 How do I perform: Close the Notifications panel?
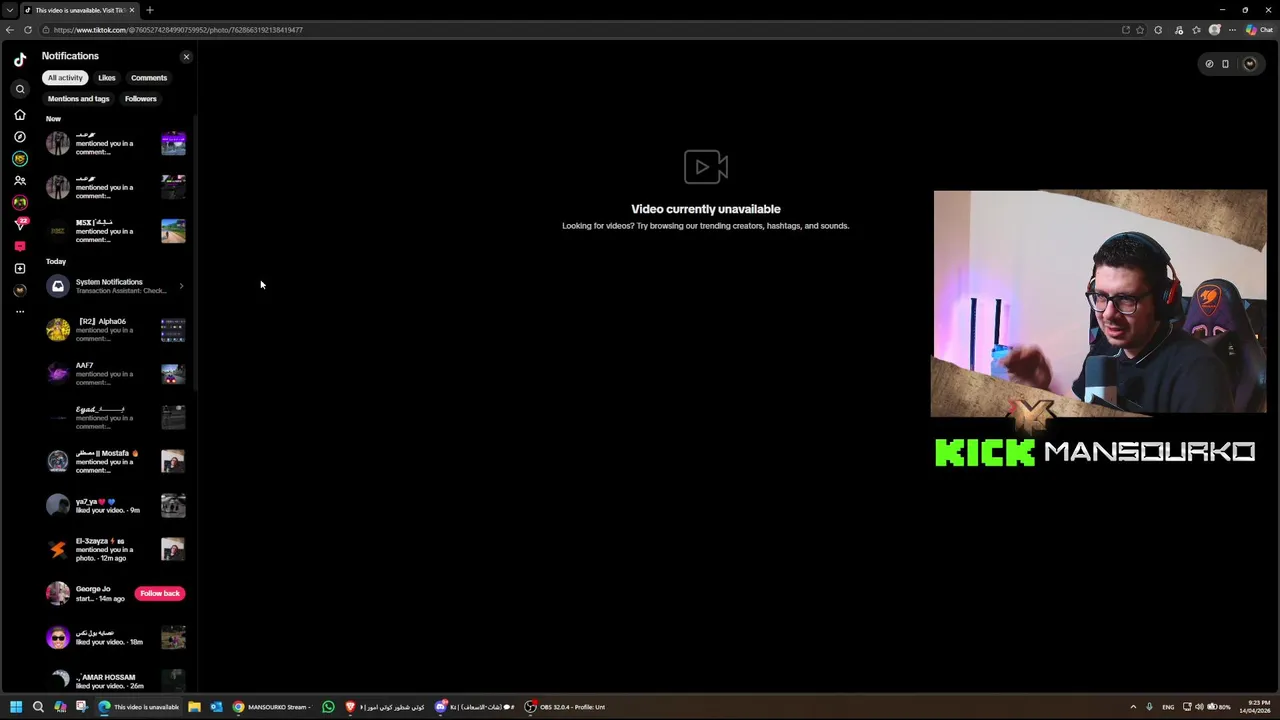point(186,57)
